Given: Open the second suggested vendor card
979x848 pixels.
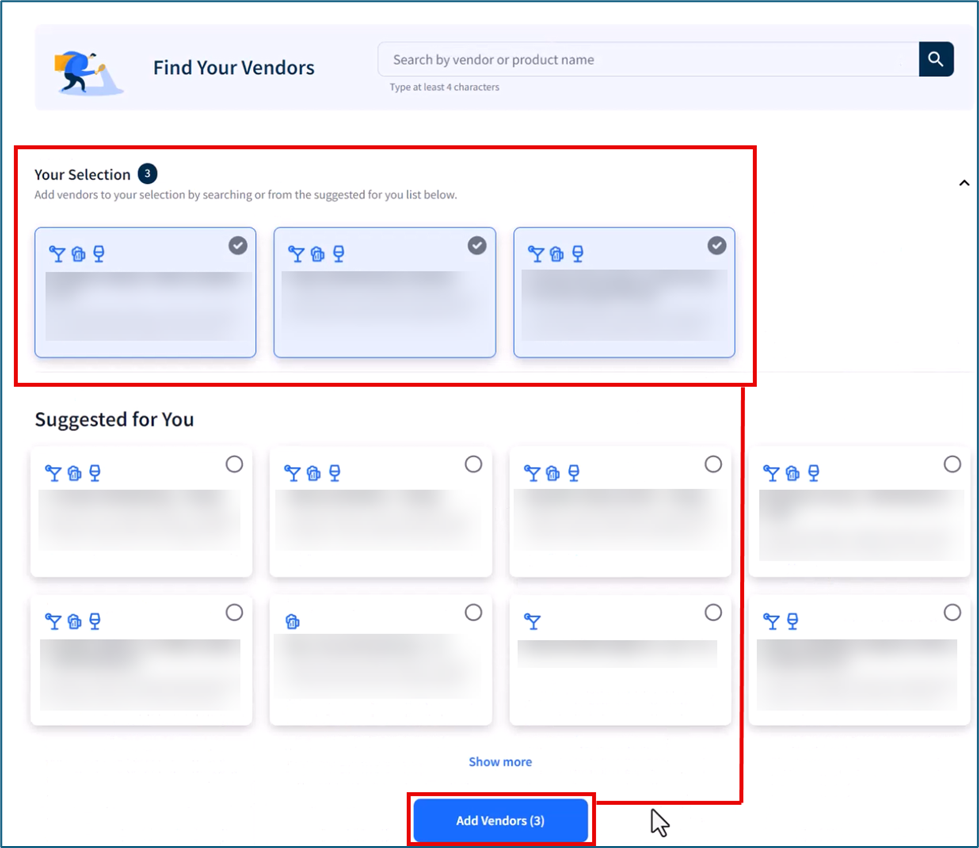Looking at the screenshot, I should click(380, 510).
